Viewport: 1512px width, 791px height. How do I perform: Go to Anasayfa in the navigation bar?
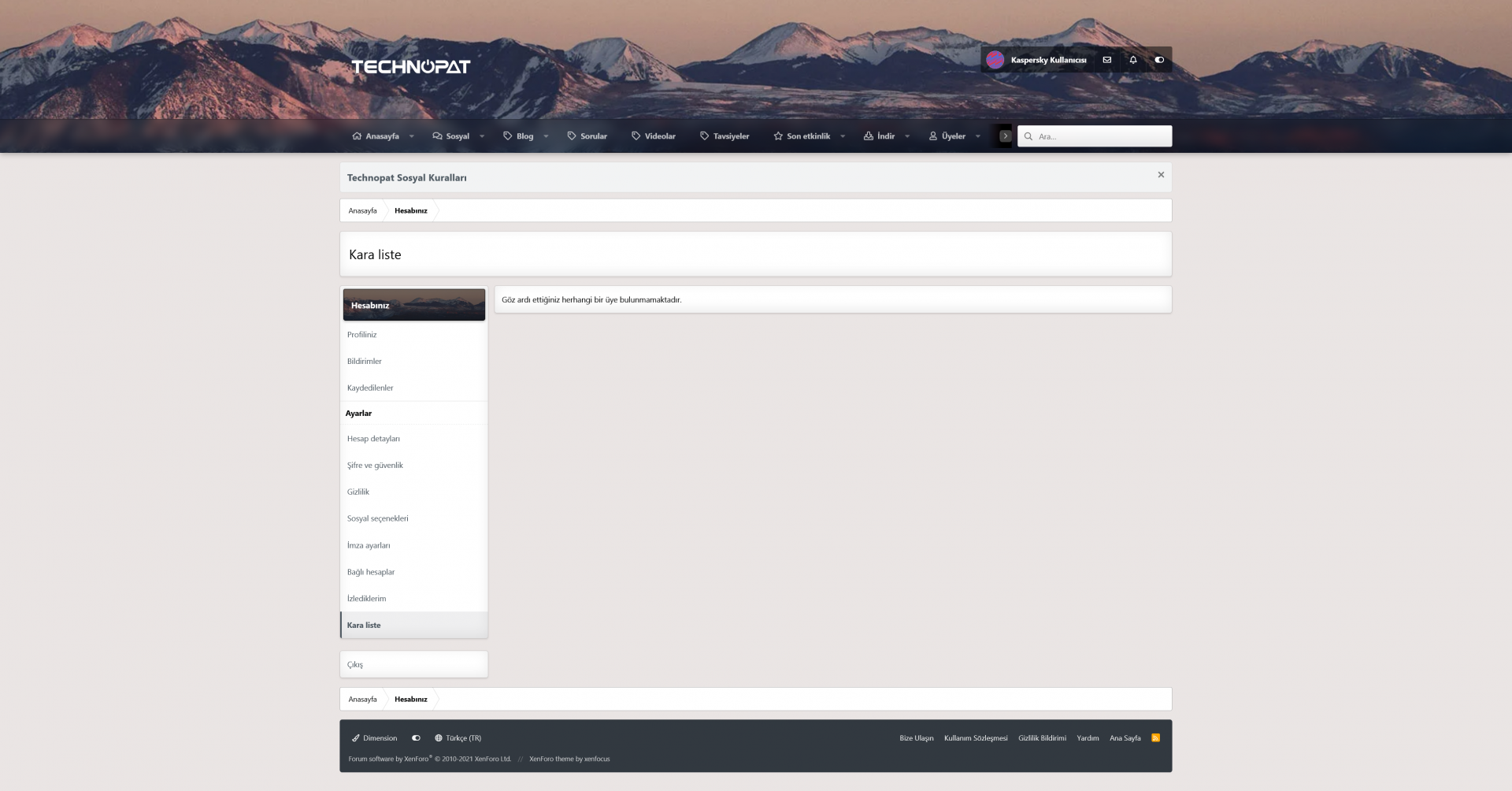pos(376,136)
